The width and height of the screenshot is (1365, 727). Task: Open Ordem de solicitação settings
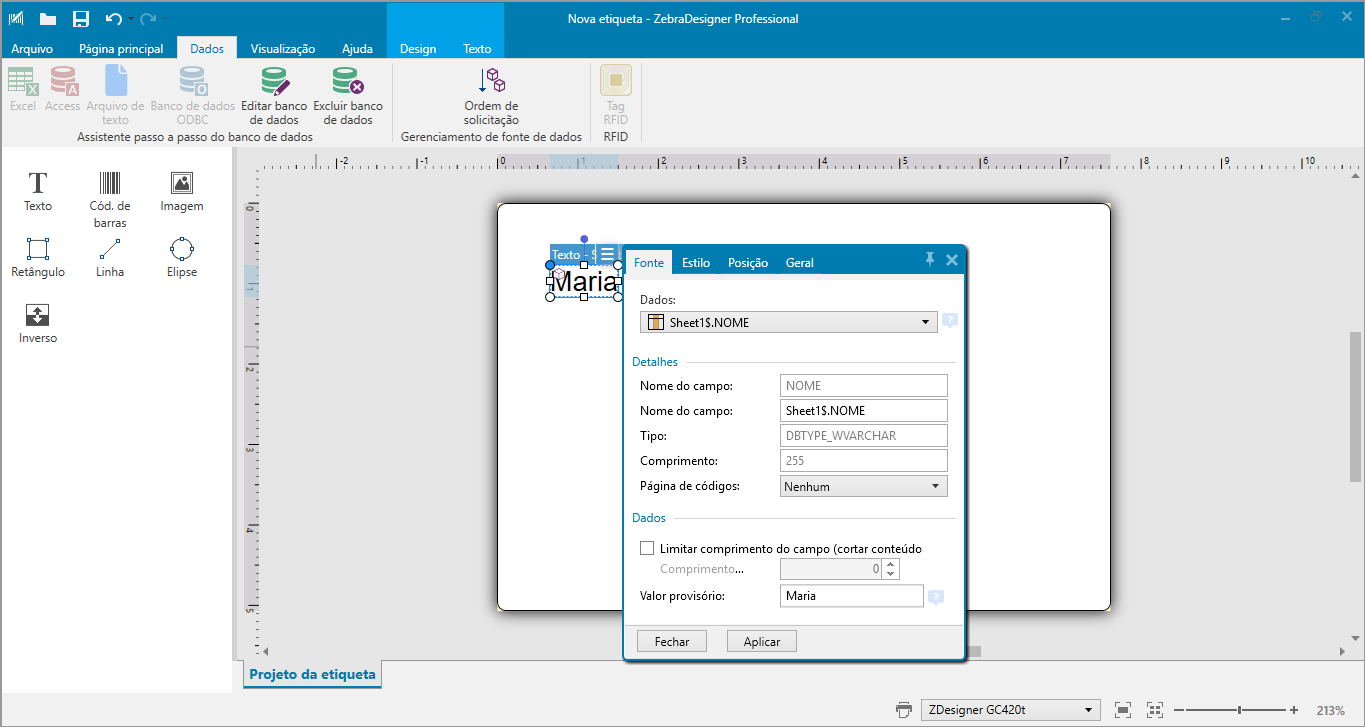pyautogui.click(x=491, y=95)
